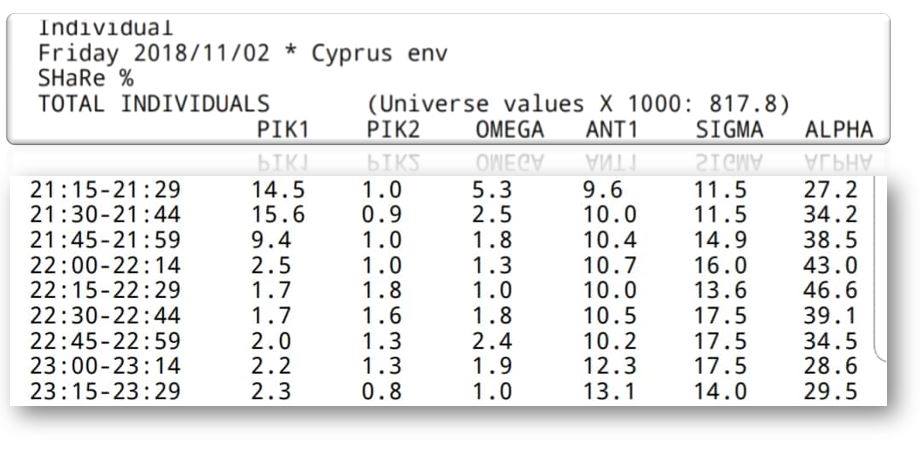Select the PIK2 column header
920x451 pixels.
click(393, 130)
